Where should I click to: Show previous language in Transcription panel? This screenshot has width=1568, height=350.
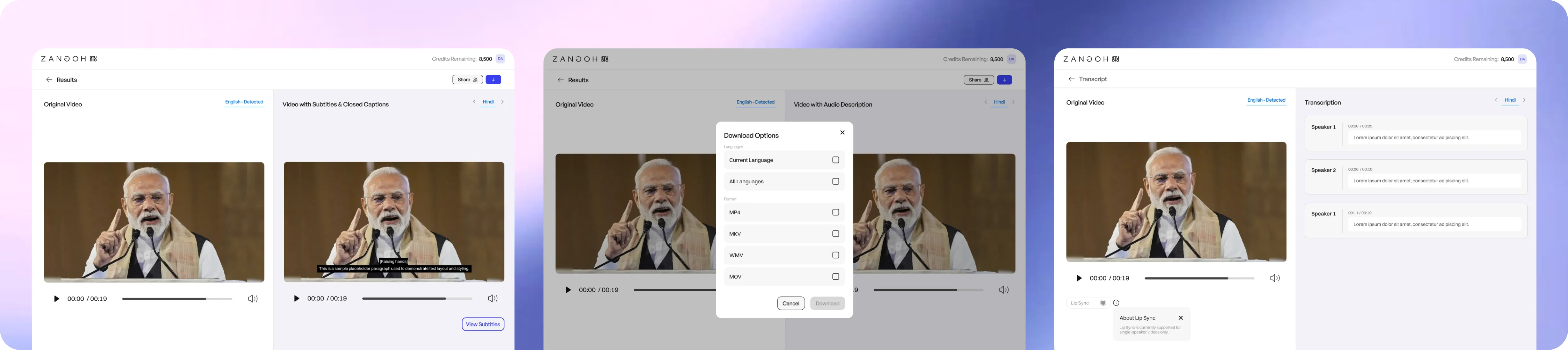pyautogui.click(x=1496, y=100)
